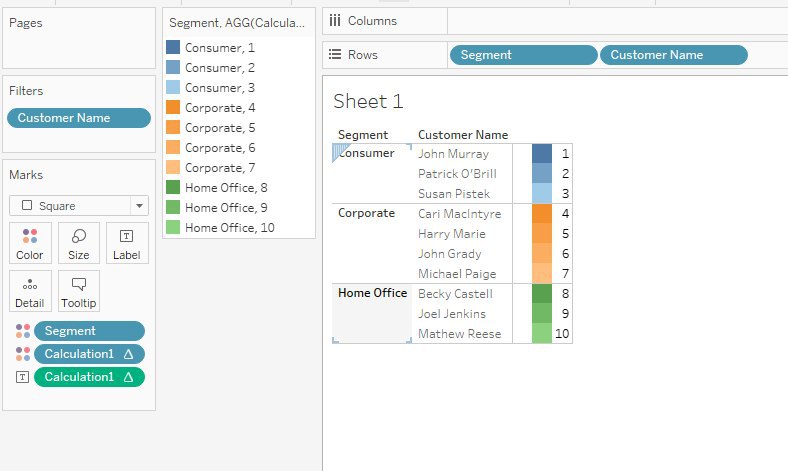The height and width of the screenshot is (471, 788).
Task: Select customer John Grady
Action: pos(450,254)
